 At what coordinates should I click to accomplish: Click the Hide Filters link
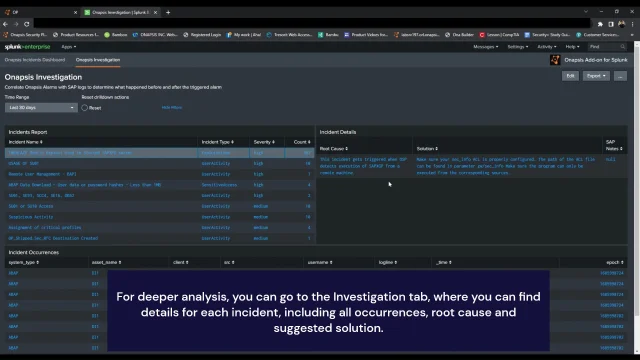pos(172,108)
